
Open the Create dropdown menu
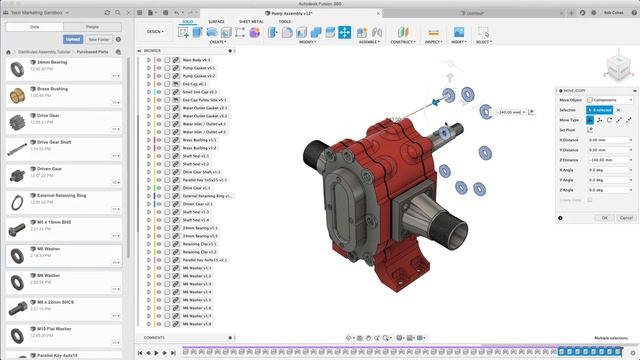(x=218, y=42)
